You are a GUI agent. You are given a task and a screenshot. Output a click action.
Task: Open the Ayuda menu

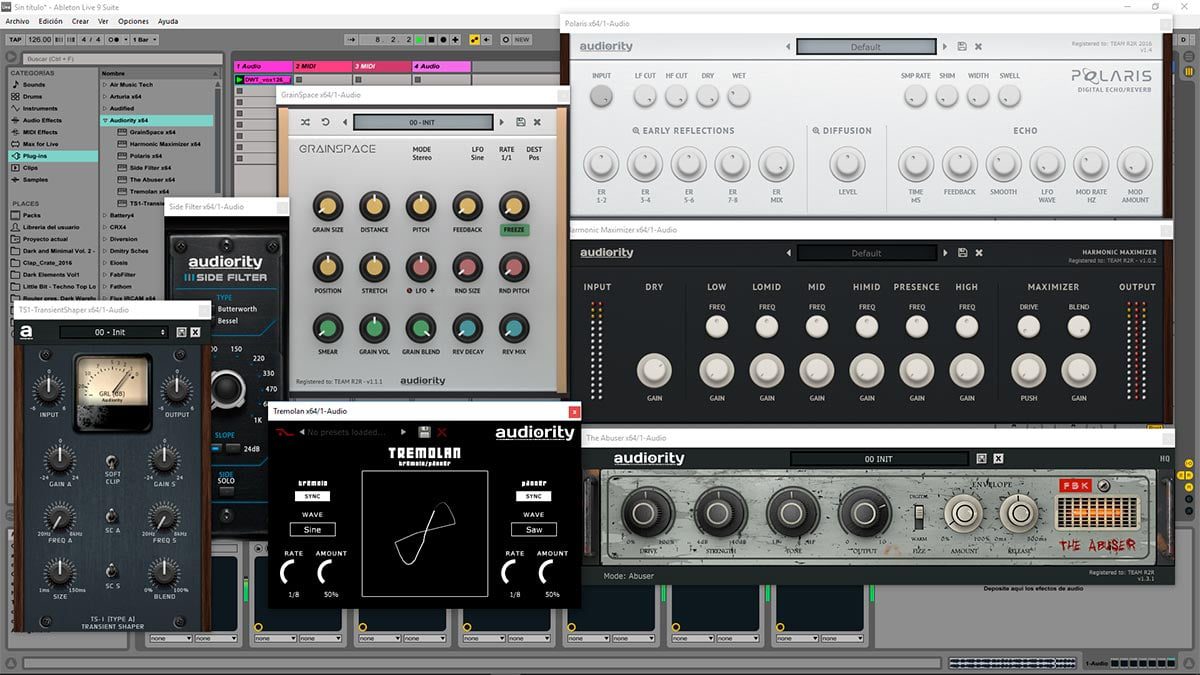point(168,21)
